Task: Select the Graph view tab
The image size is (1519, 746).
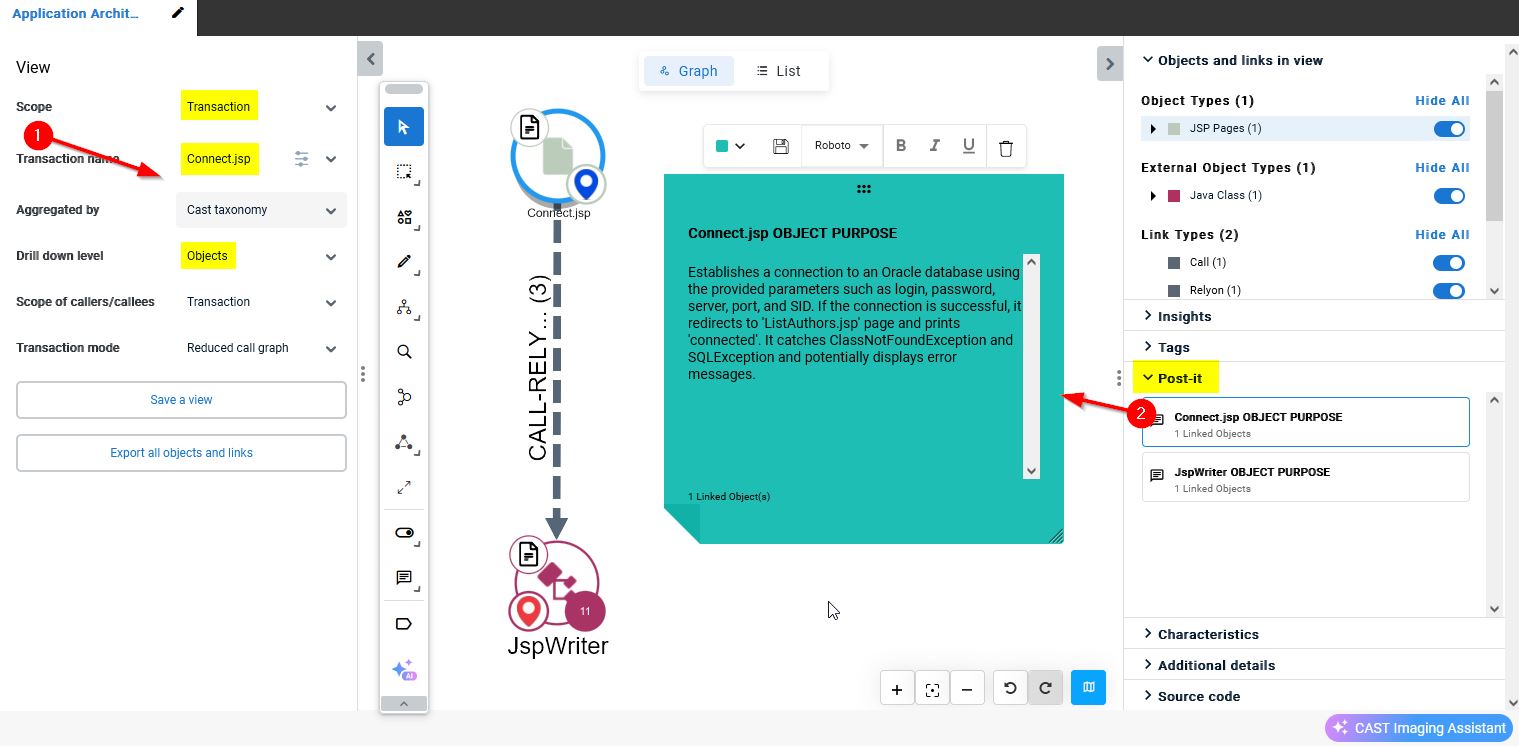Action: point(688,71)
